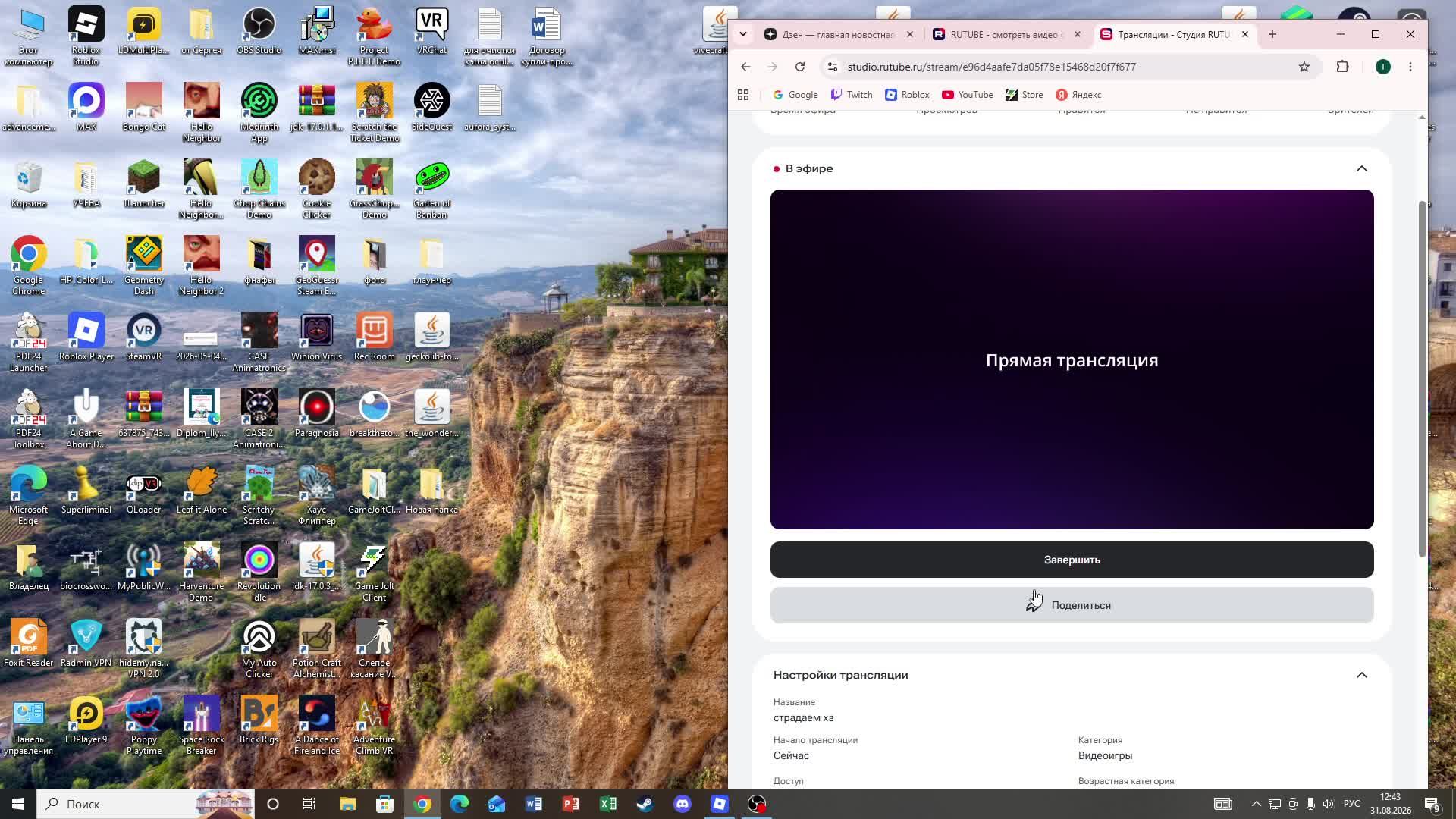Open Chrome three-dot menu

point(1410,67)
